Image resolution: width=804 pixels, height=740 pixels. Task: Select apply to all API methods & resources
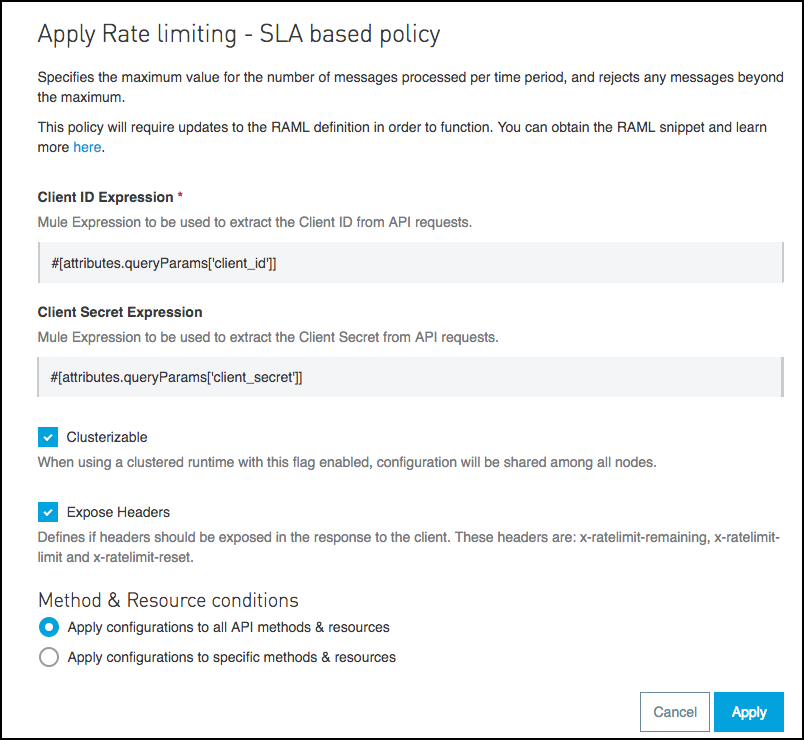click(49, 627)
